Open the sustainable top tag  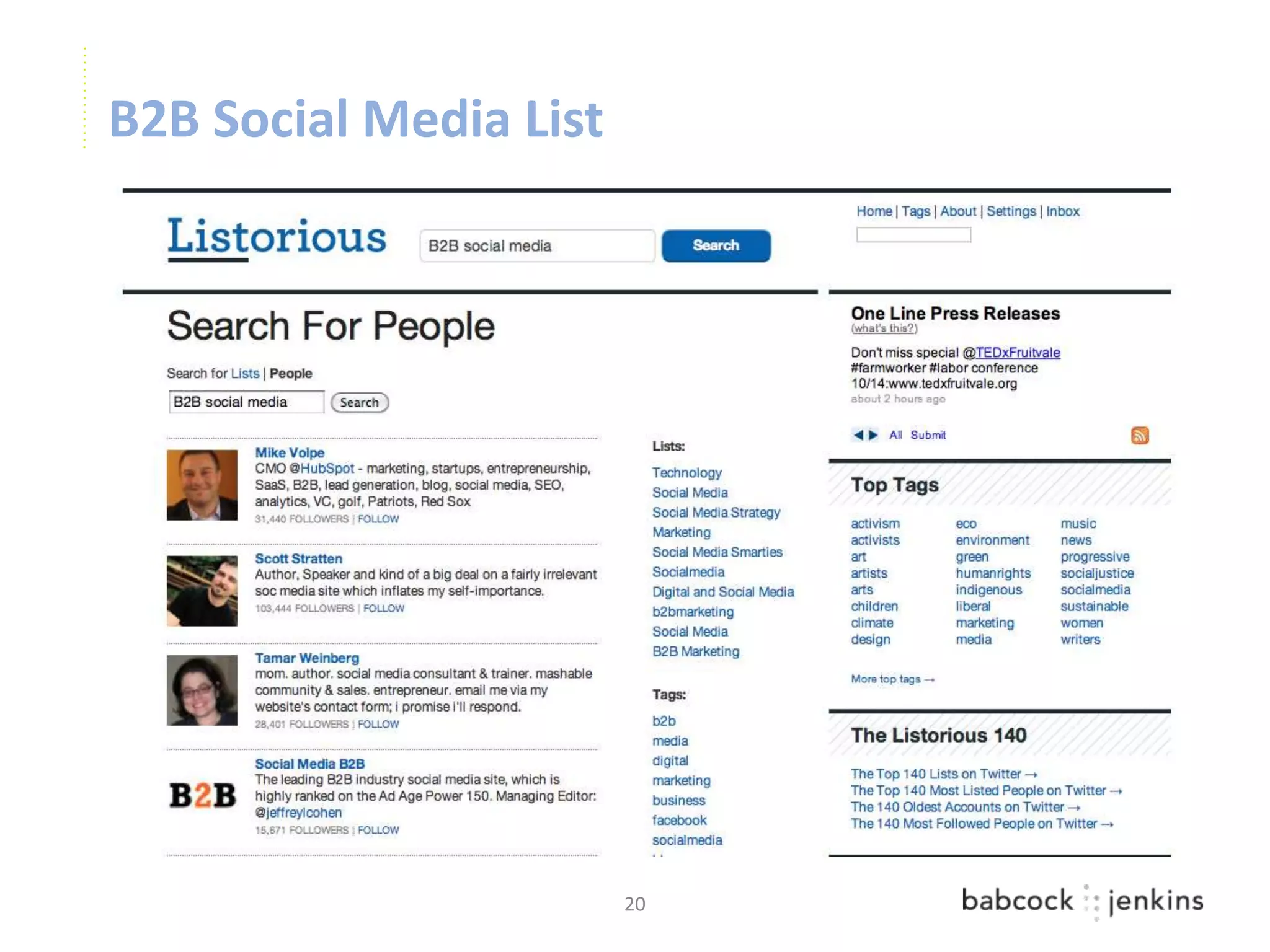[x=1095, y=606]
